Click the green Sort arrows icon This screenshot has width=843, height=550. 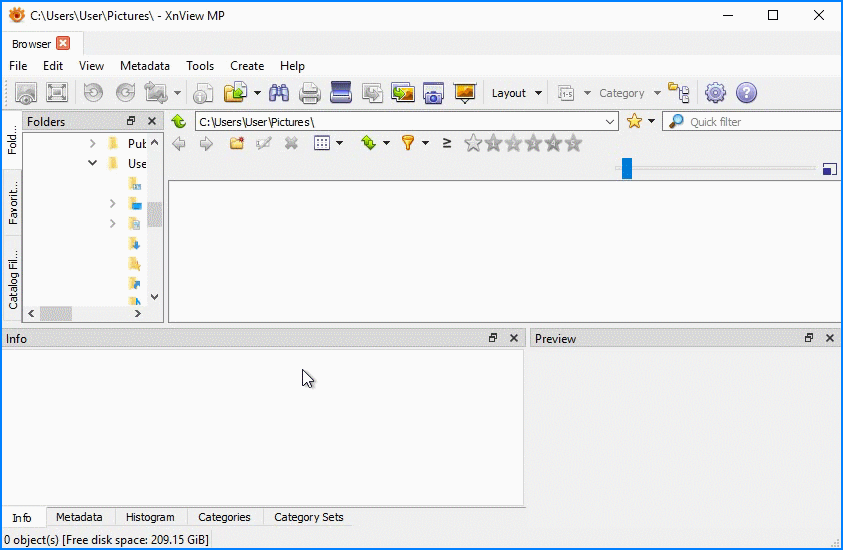[x=368, y=142]
